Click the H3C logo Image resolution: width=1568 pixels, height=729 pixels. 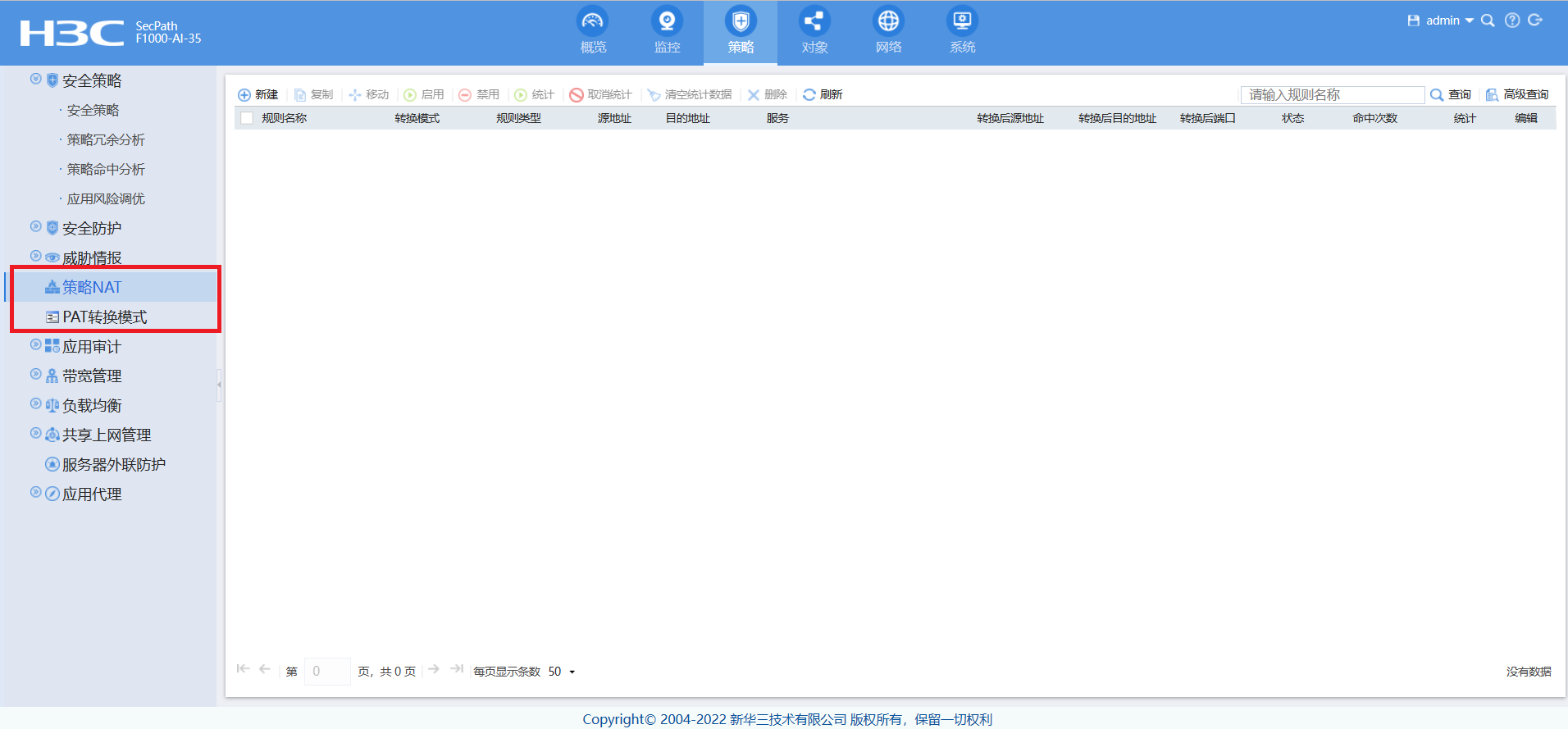pyautogui.click(x=72, y=33)
